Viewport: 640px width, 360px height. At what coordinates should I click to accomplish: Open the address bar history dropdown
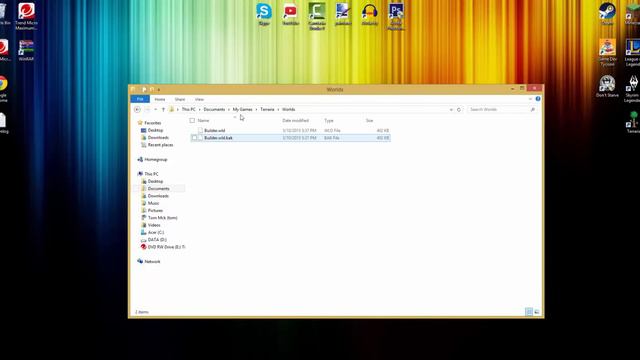tap(451, 109)
